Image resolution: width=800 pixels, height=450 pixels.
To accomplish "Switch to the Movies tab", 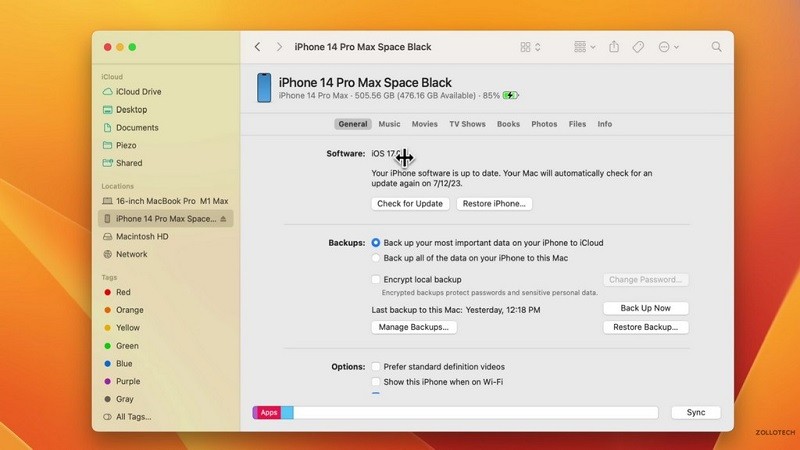I will click(x=424, y=124).
